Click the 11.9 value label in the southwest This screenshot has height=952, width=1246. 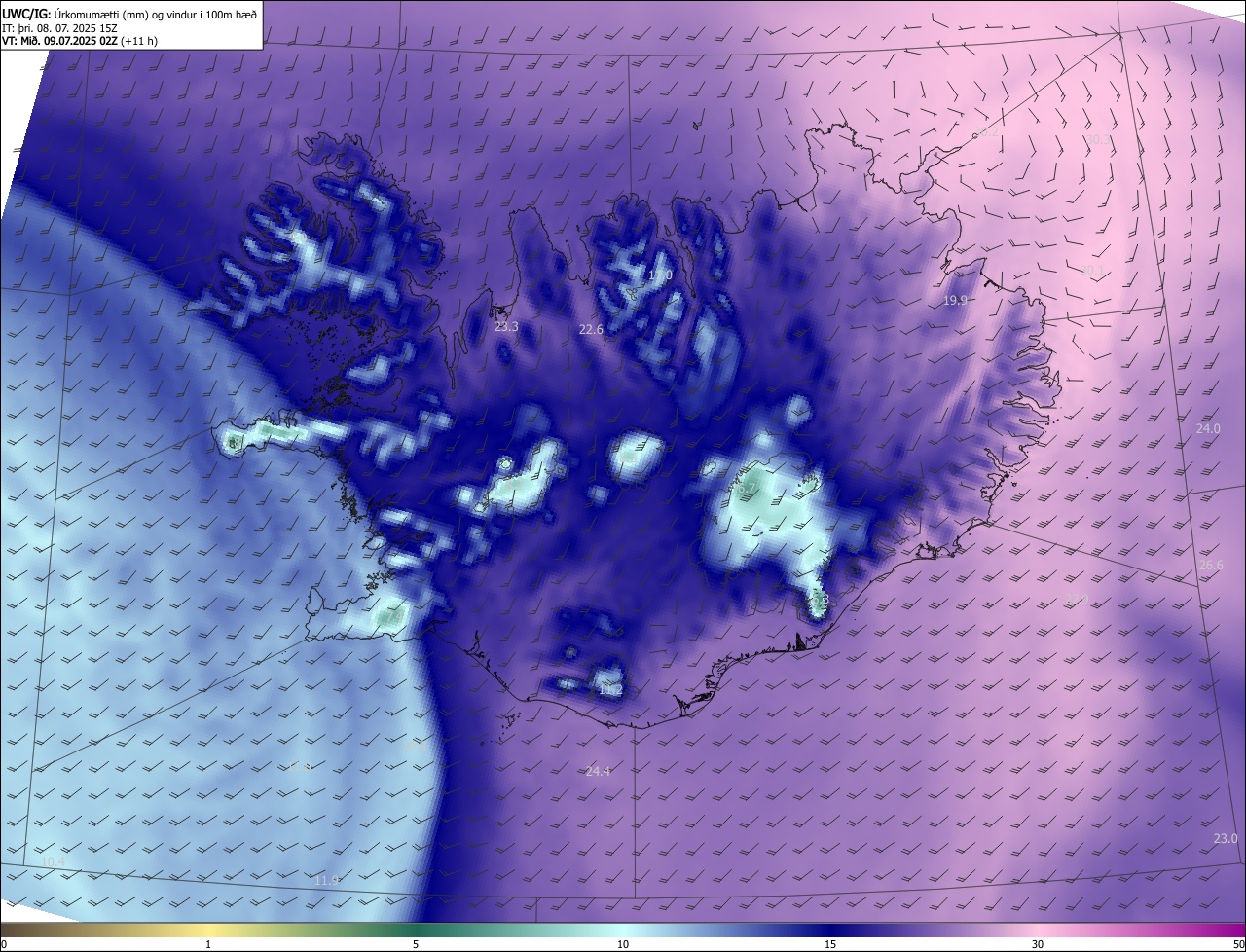[327, 881]
